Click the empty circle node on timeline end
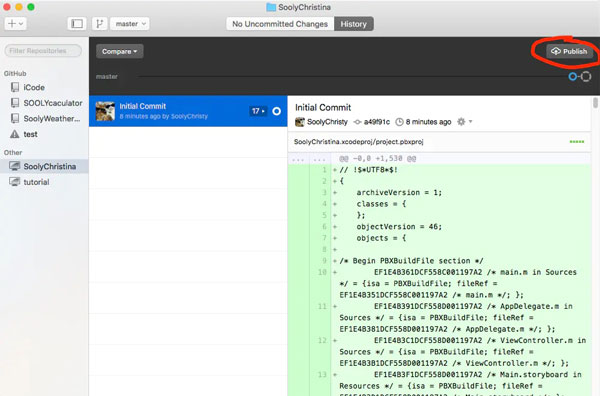600x396 pixels. click(x=586, y=77)
